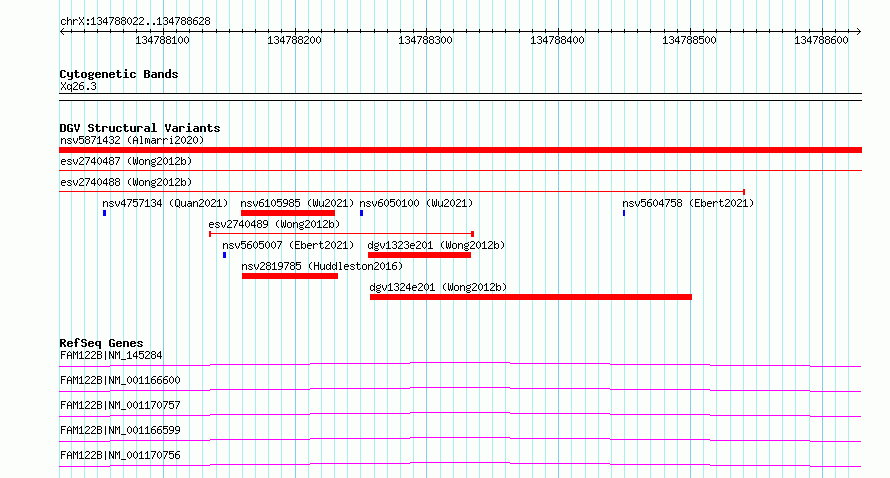The width and height of the screenshot is (890, 478).
Task: Click the right arrow of the ruler
Action: (x=859, y=31)
